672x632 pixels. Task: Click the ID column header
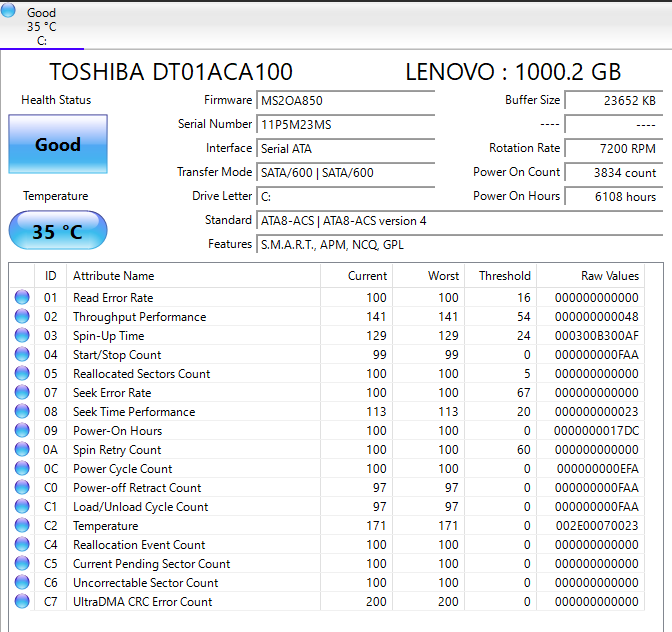coord(51,276)
